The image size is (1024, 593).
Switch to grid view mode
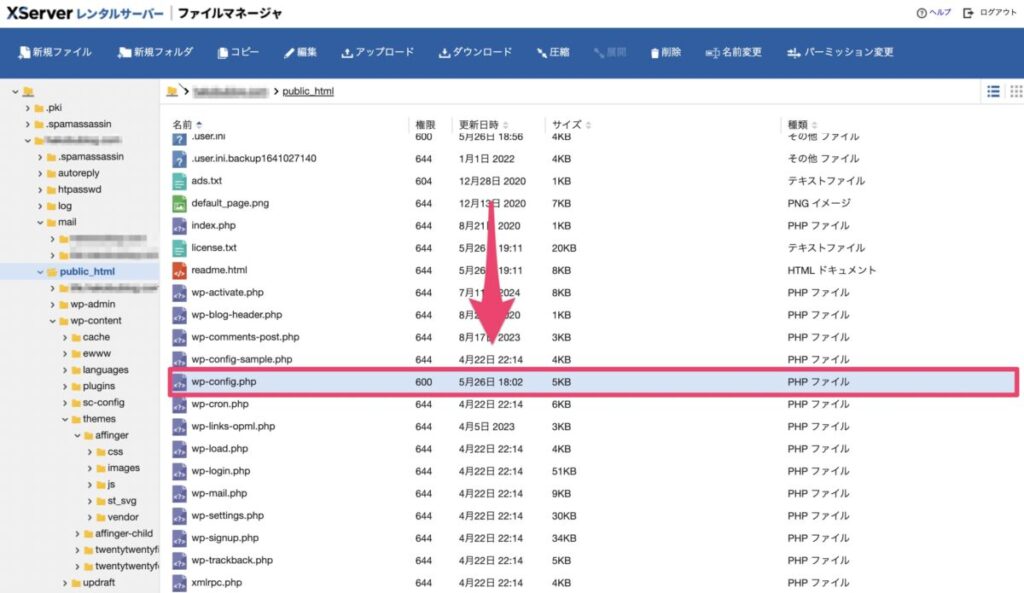coord(1014,91)
